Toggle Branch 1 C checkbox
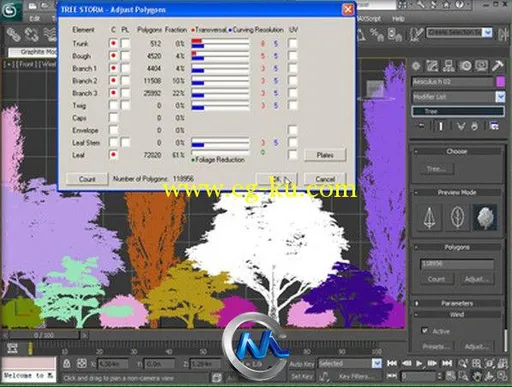This screenshot has height=387, width=512. pos(113,68)
